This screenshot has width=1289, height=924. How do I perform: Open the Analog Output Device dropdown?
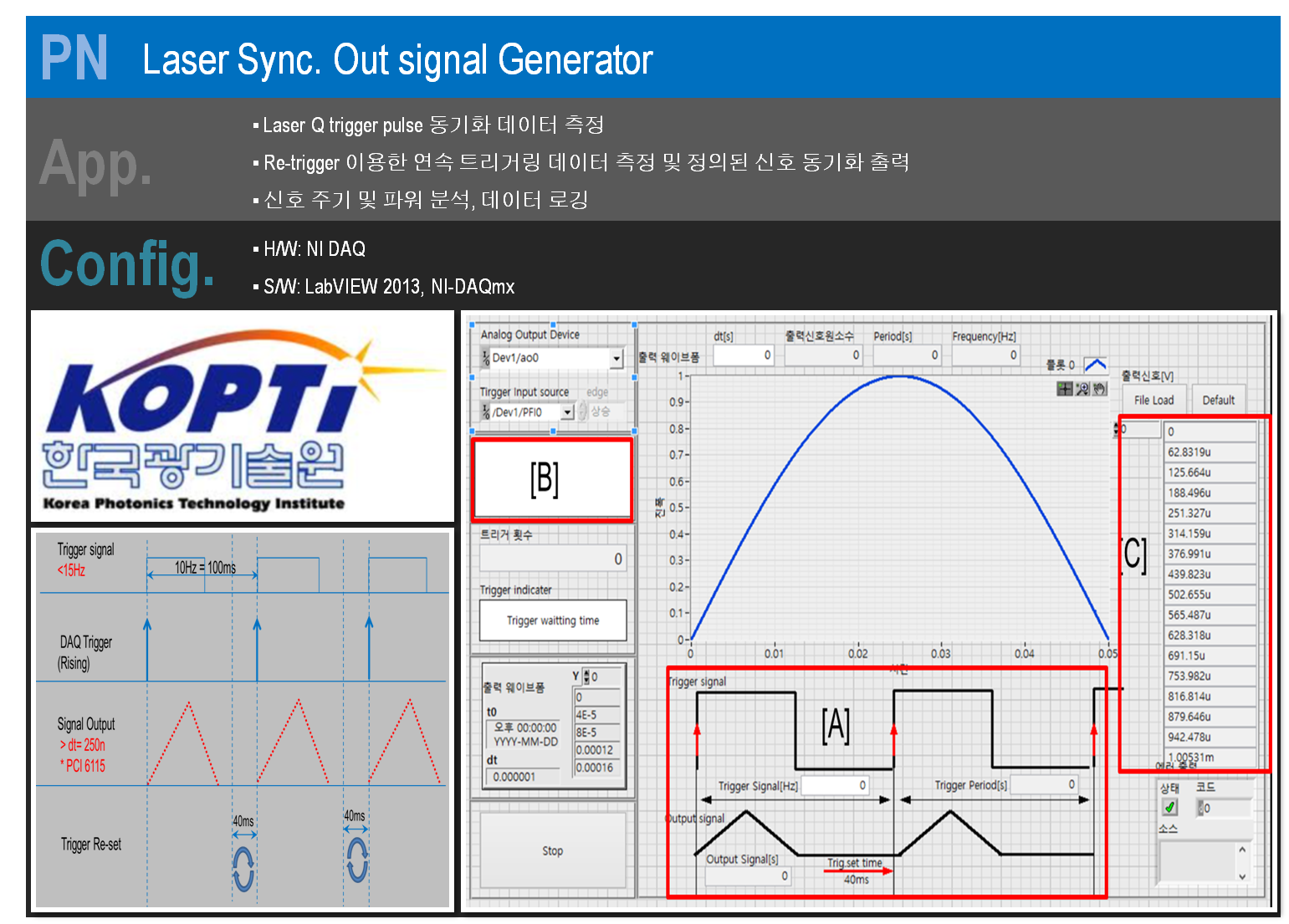coord(616,358)
